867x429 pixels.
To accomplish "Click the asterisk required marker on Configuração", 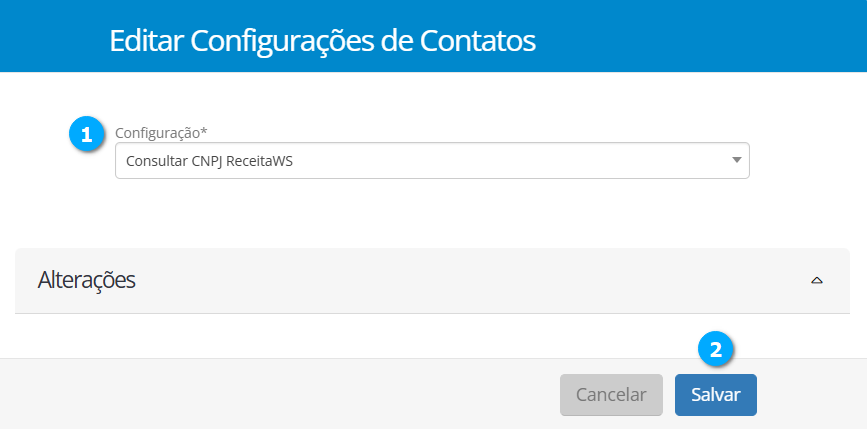I will pyautogui.click(x=204, y=131).
